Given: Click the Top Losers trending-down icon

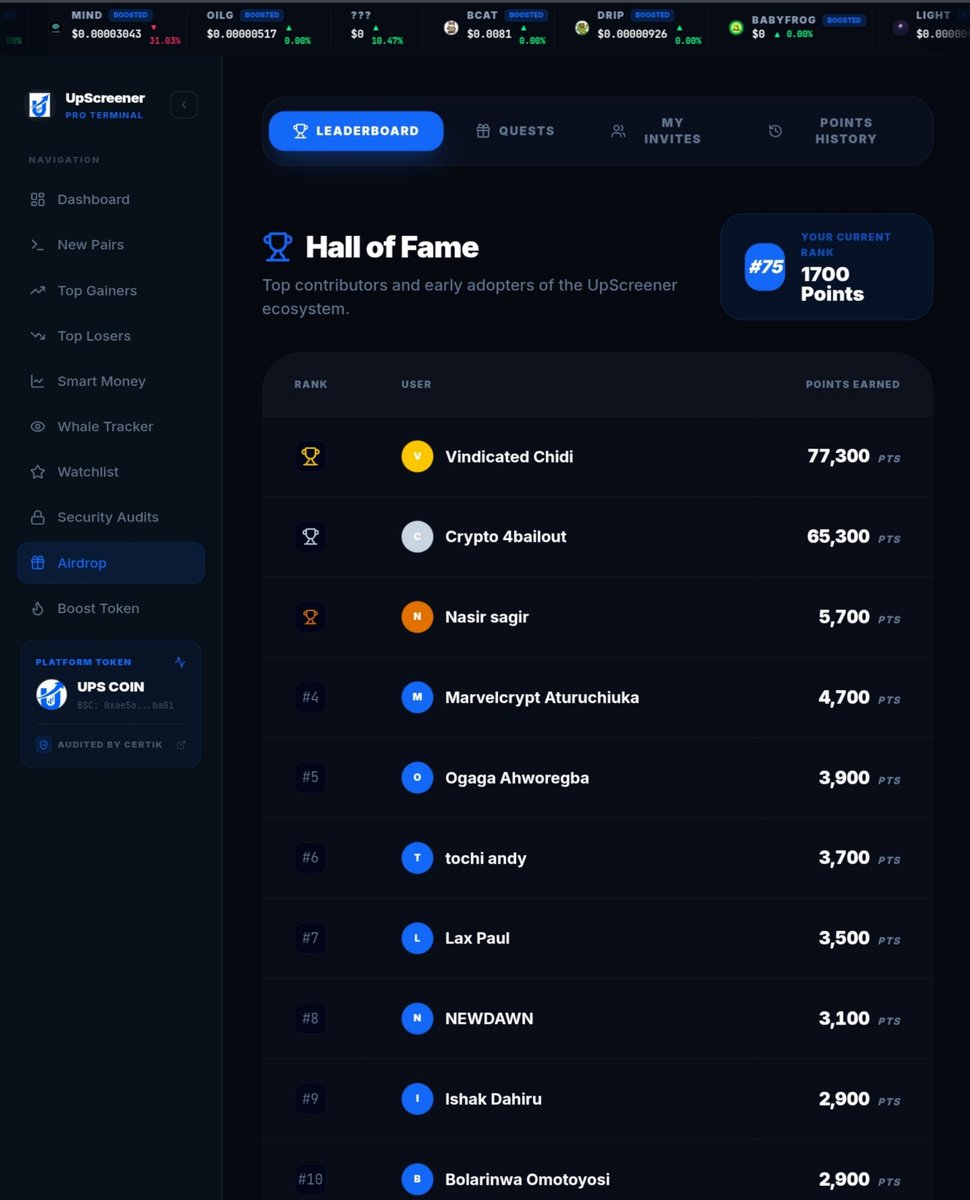Looking at the screenshot, I should (x=38, y=336).
